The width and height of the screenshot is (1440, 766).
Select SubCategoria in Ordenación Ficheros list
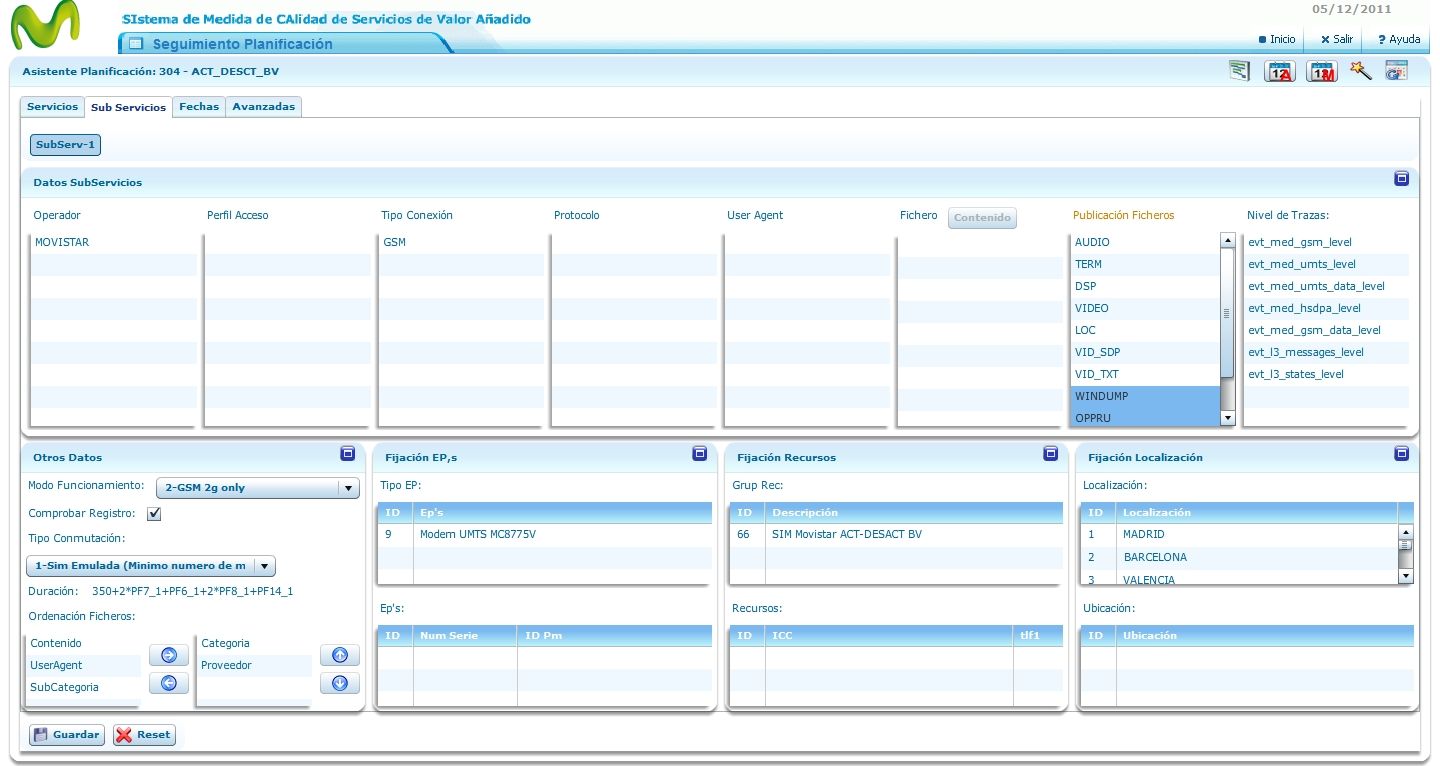click(83, 687)
